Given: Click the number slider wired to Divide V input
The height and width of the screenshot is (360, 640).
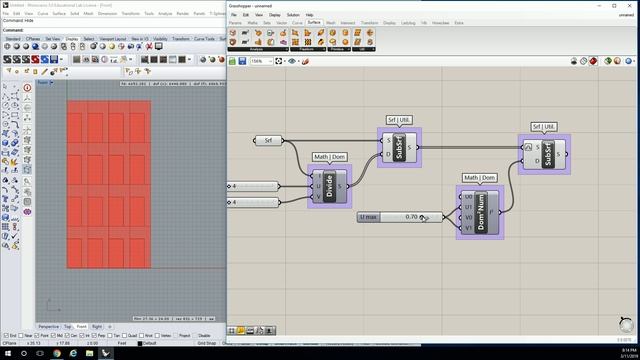Looking at the screenshot, I should [253, 202].
